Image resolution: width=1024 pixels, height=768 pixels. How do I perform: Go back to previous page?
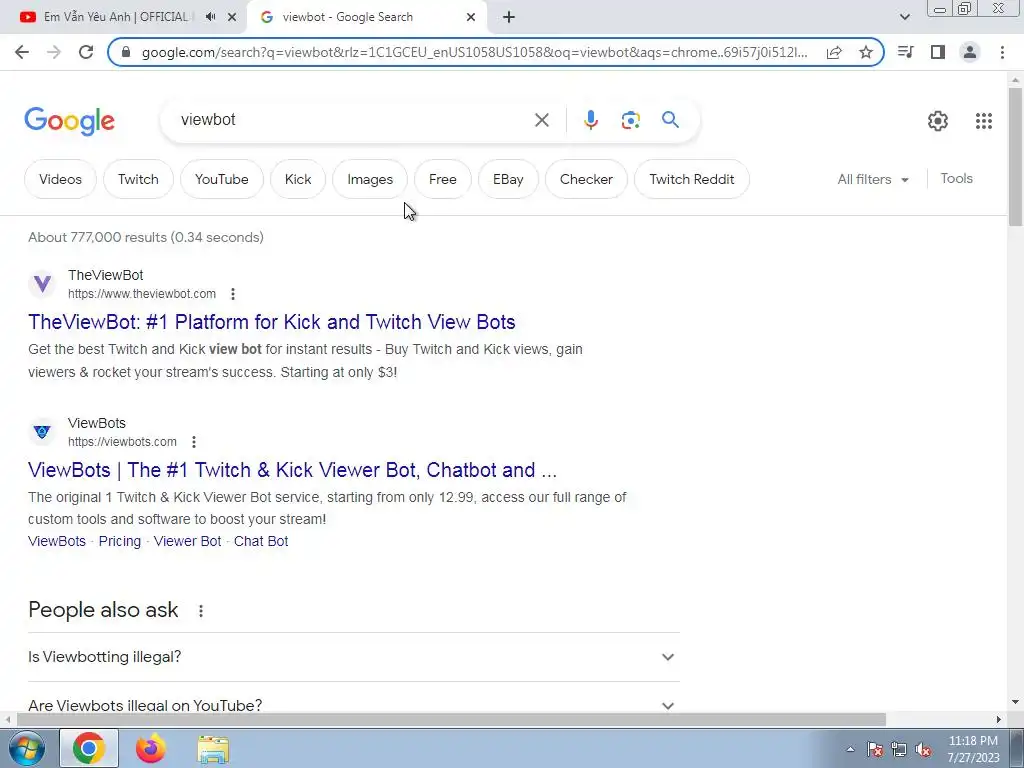click(x=22, y=52)
